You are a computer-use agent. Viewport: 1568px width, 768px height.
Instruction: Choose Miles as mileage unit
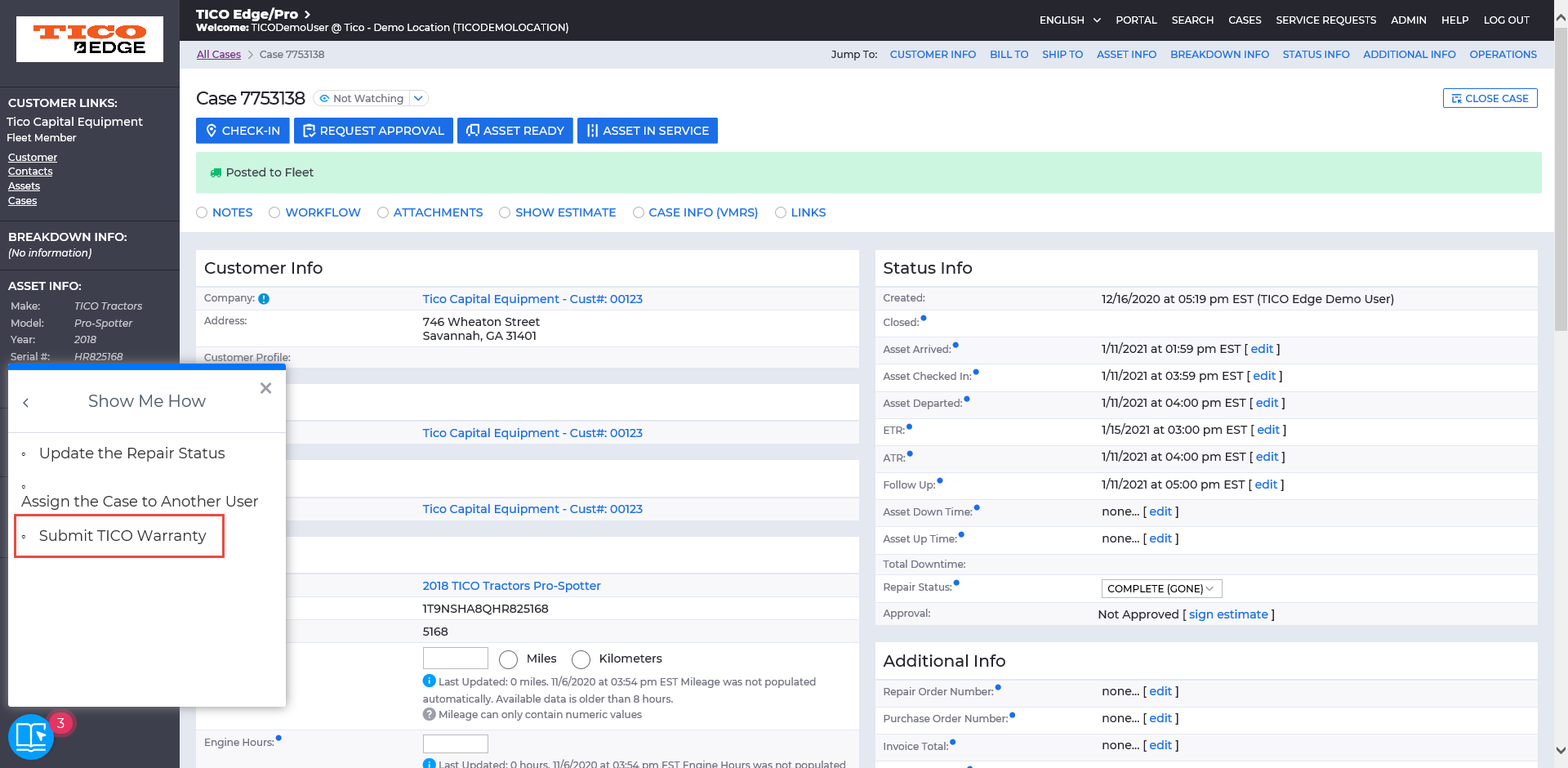[508, 659]
